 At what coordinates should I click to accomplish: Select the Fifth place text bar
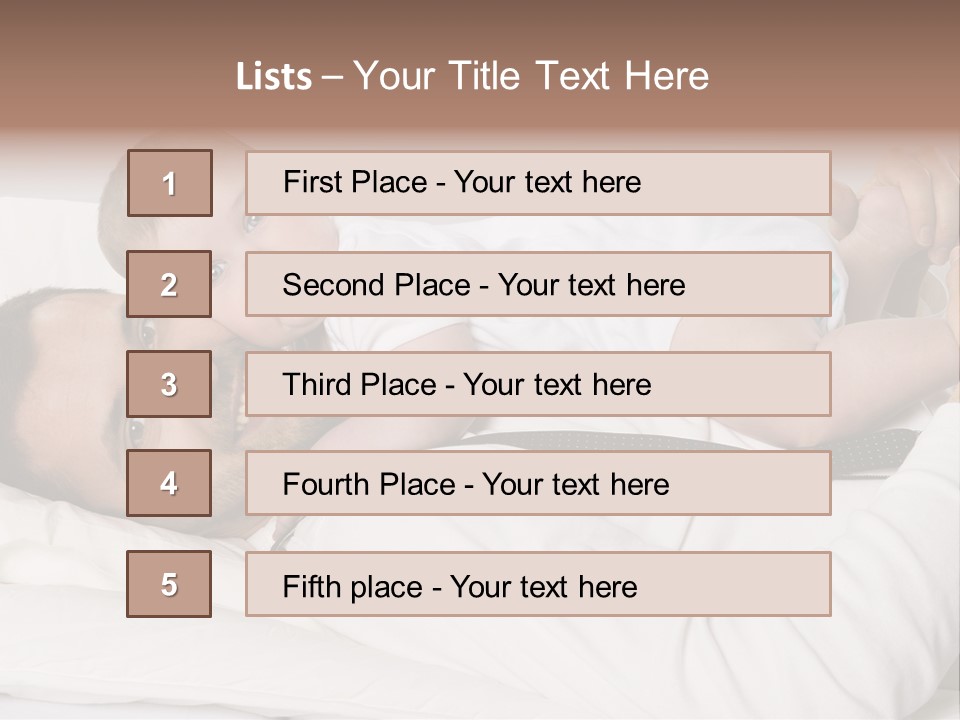(538, 584)
